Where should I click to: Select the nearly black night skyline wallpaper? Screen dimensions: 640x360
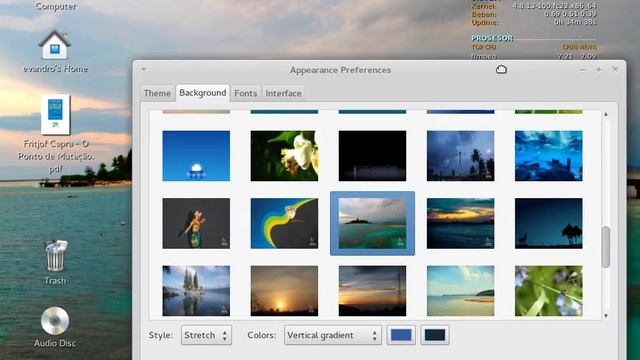[373, 156]
